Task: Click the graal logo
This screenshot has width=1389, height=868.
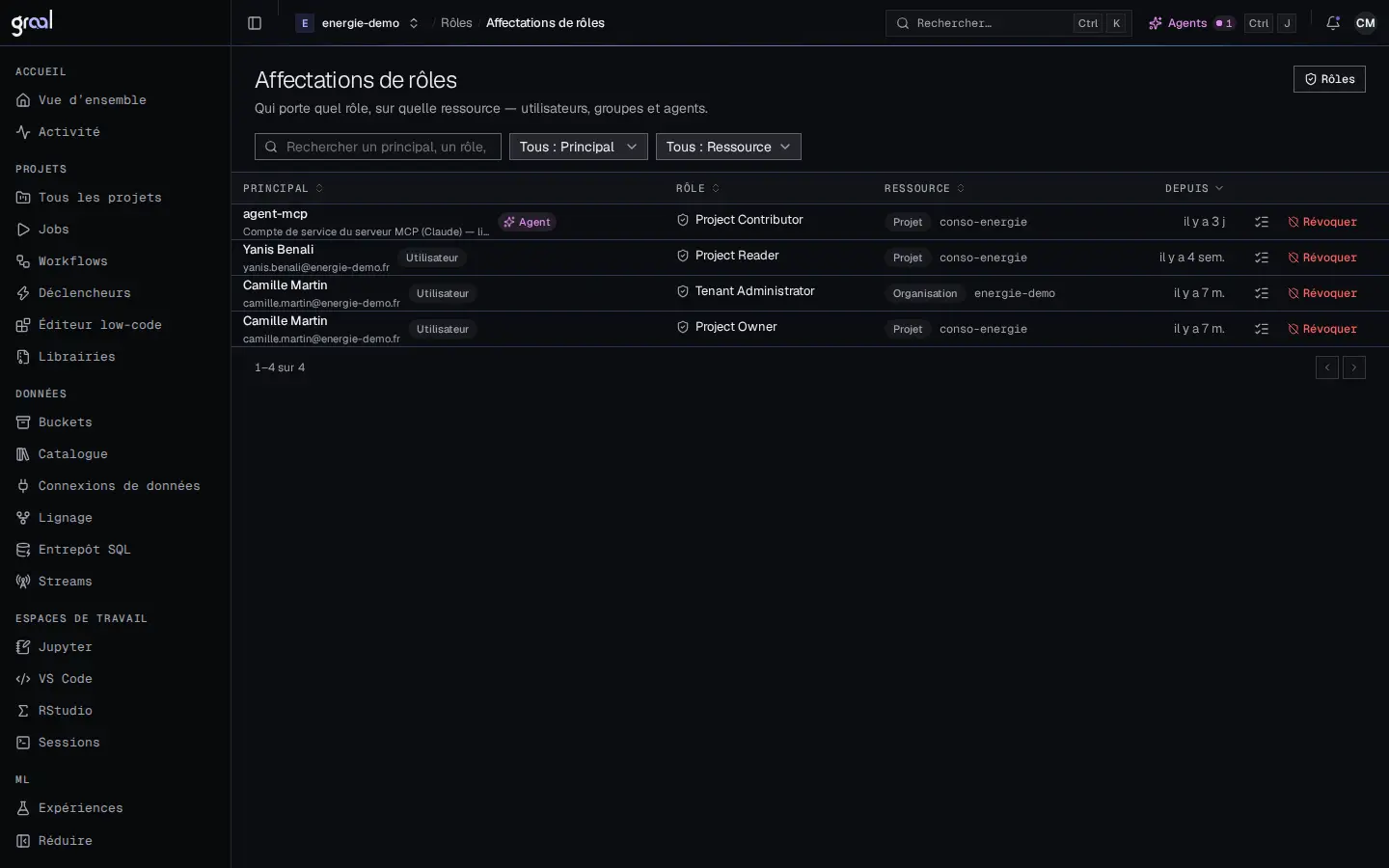Action: point(32,22)
